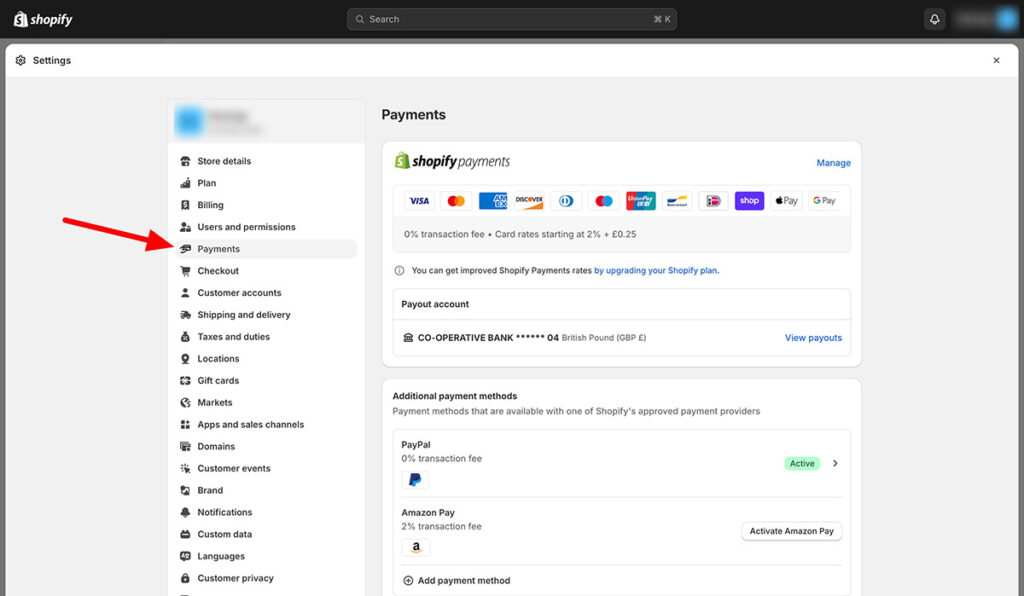This screenshot has height=596, width=1024.
Task: Open the View payouts link
Action: 813,338
